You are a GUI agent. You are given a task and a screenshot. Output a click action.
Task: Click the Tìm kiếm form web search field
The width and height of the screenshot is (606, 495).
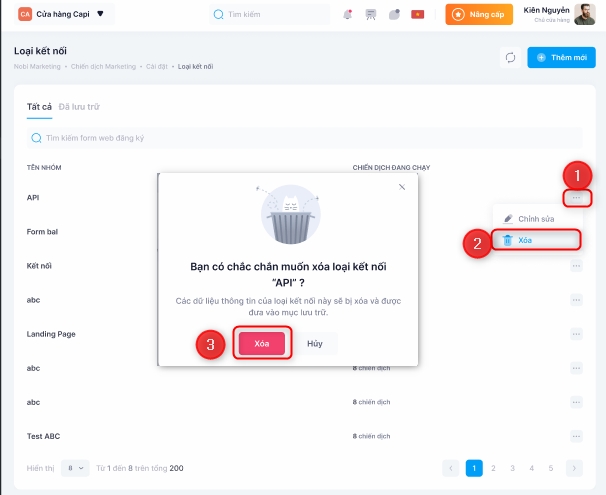[x=300, y=138]
